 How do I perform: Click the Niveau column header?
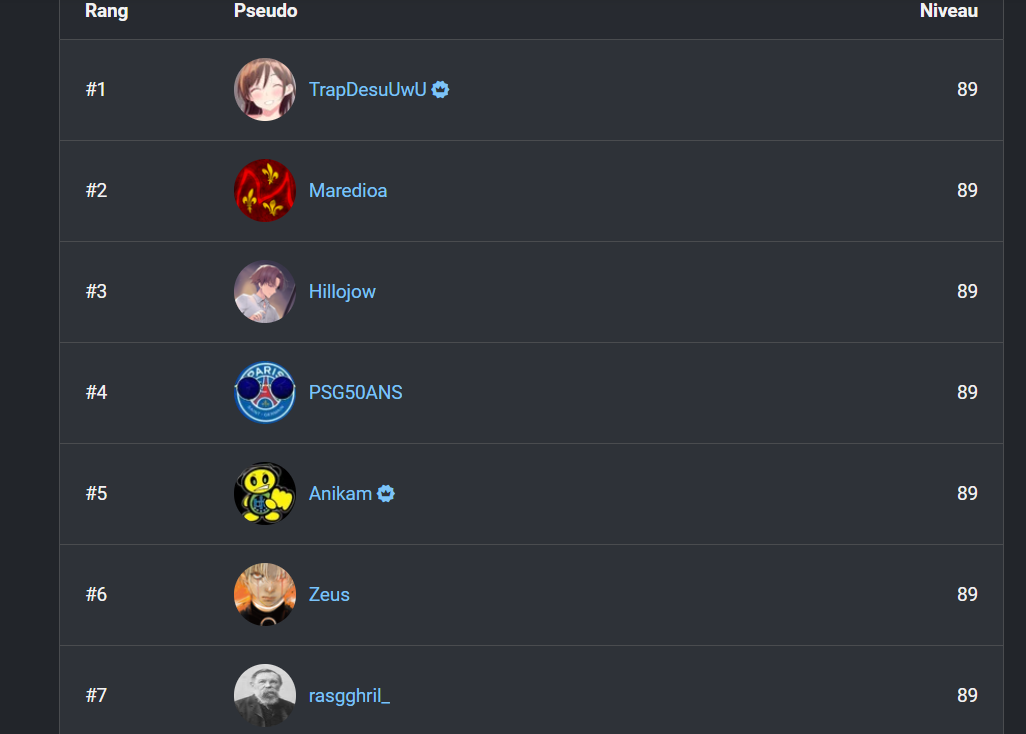click(949, 10)
